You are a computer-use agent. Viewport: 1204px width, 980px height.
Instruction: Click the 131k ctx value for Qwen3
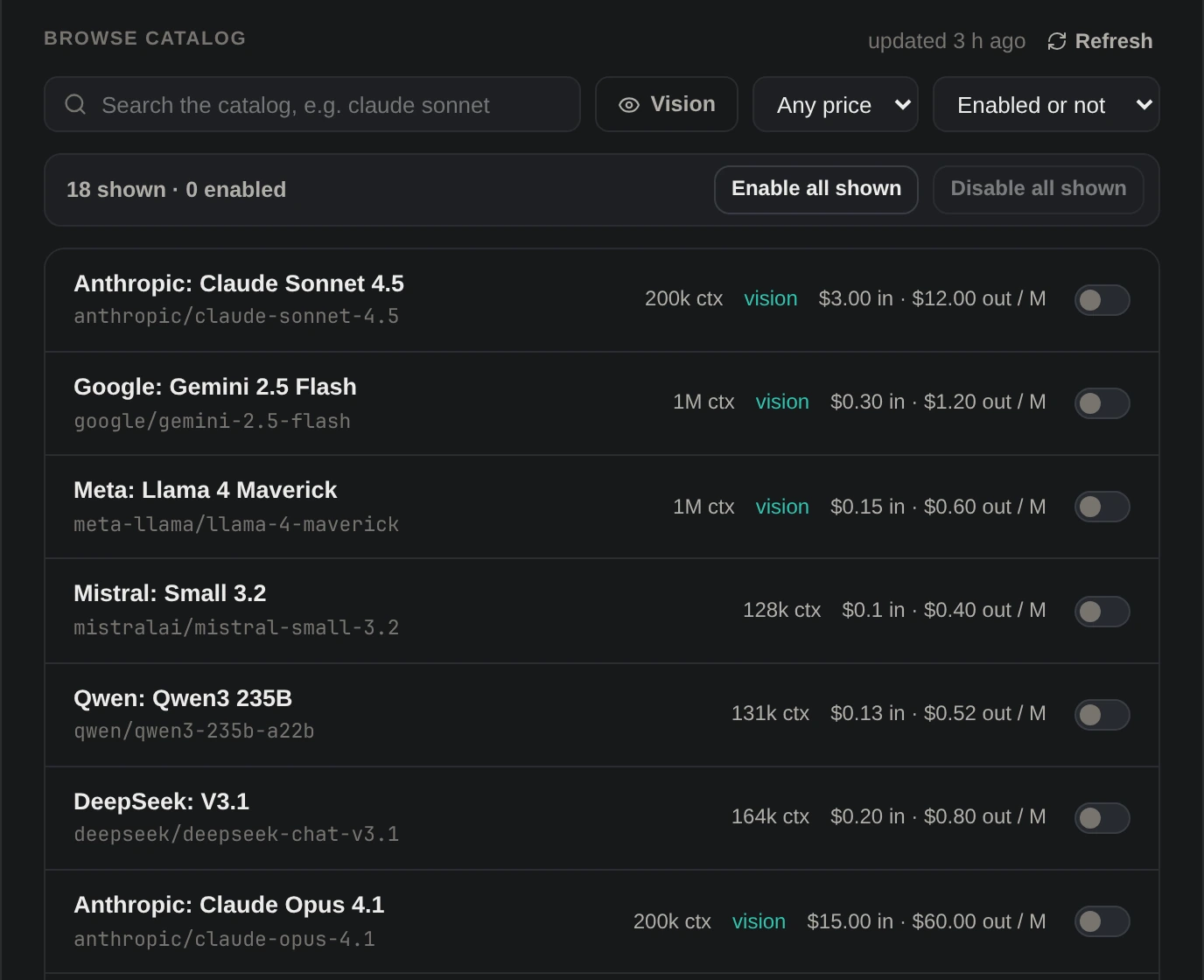click(x=770, y=713)
